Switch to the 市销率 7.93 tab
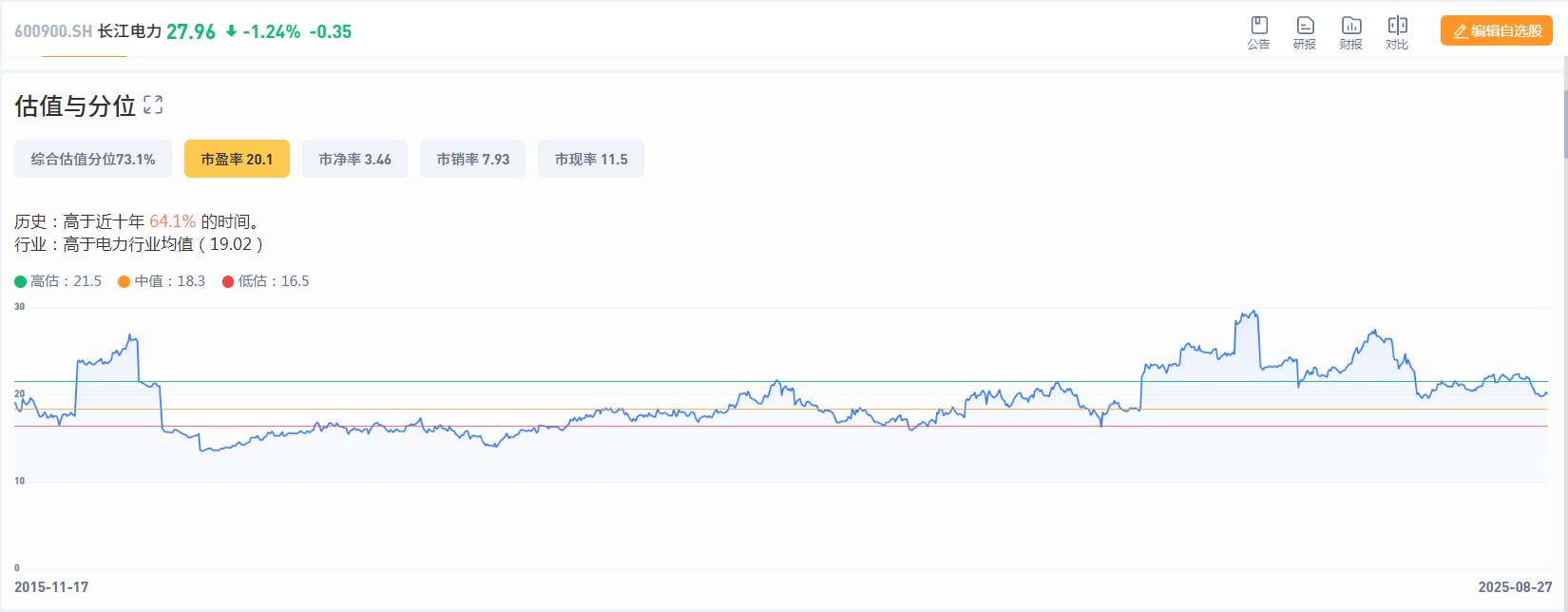 (x=472, y=160)
